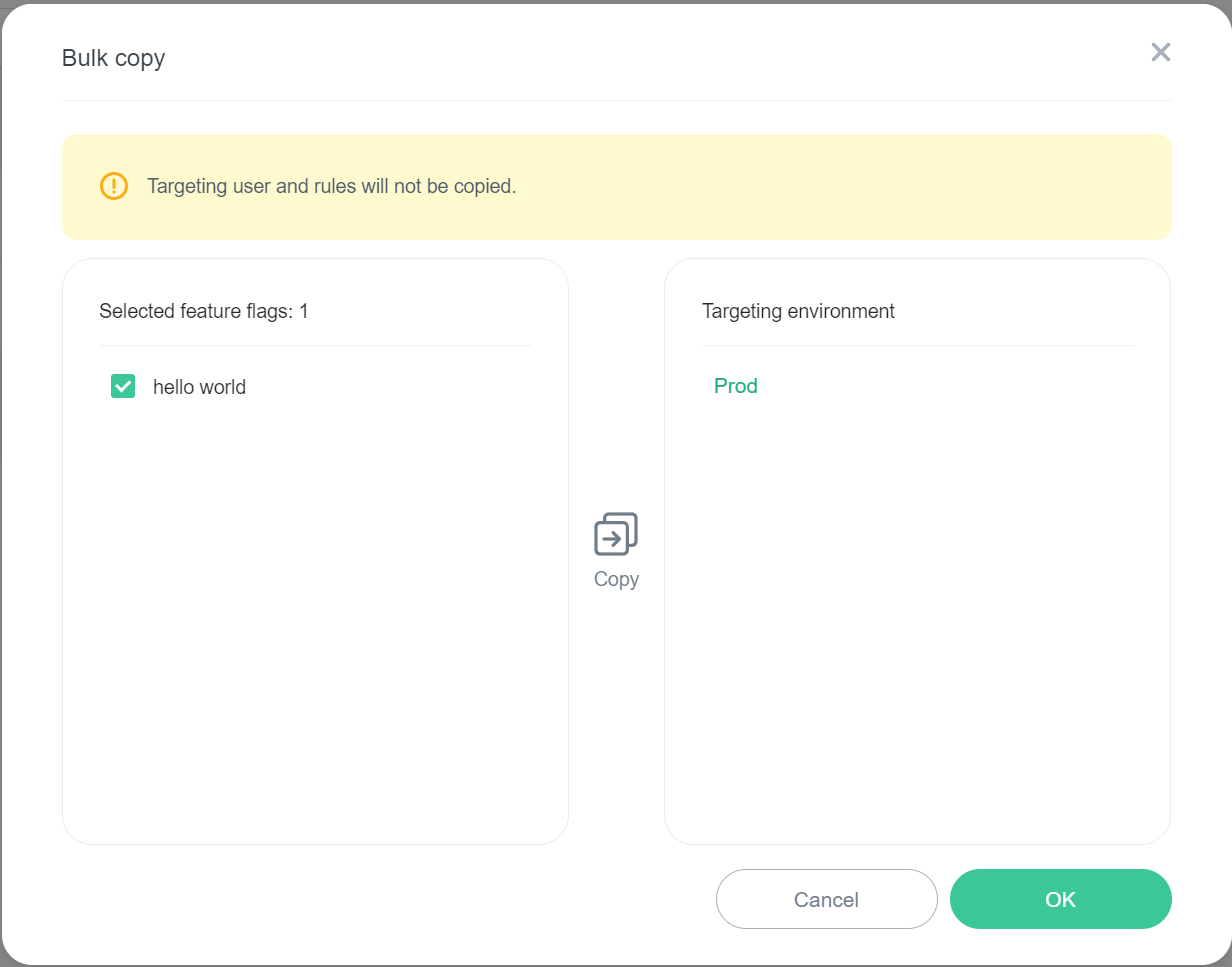
Task: Click empty space in selected flags panel
Action: tap(315, 620)
